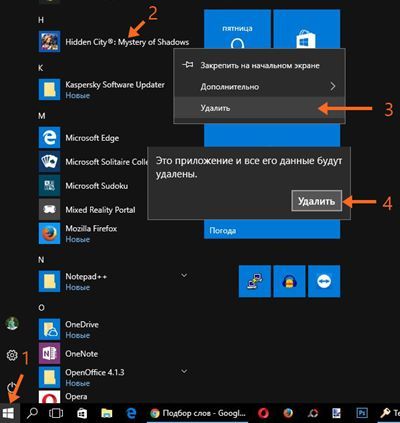400x423 pixels.
Task: Click the 'OneDrive' label
Action: point(82,325)
